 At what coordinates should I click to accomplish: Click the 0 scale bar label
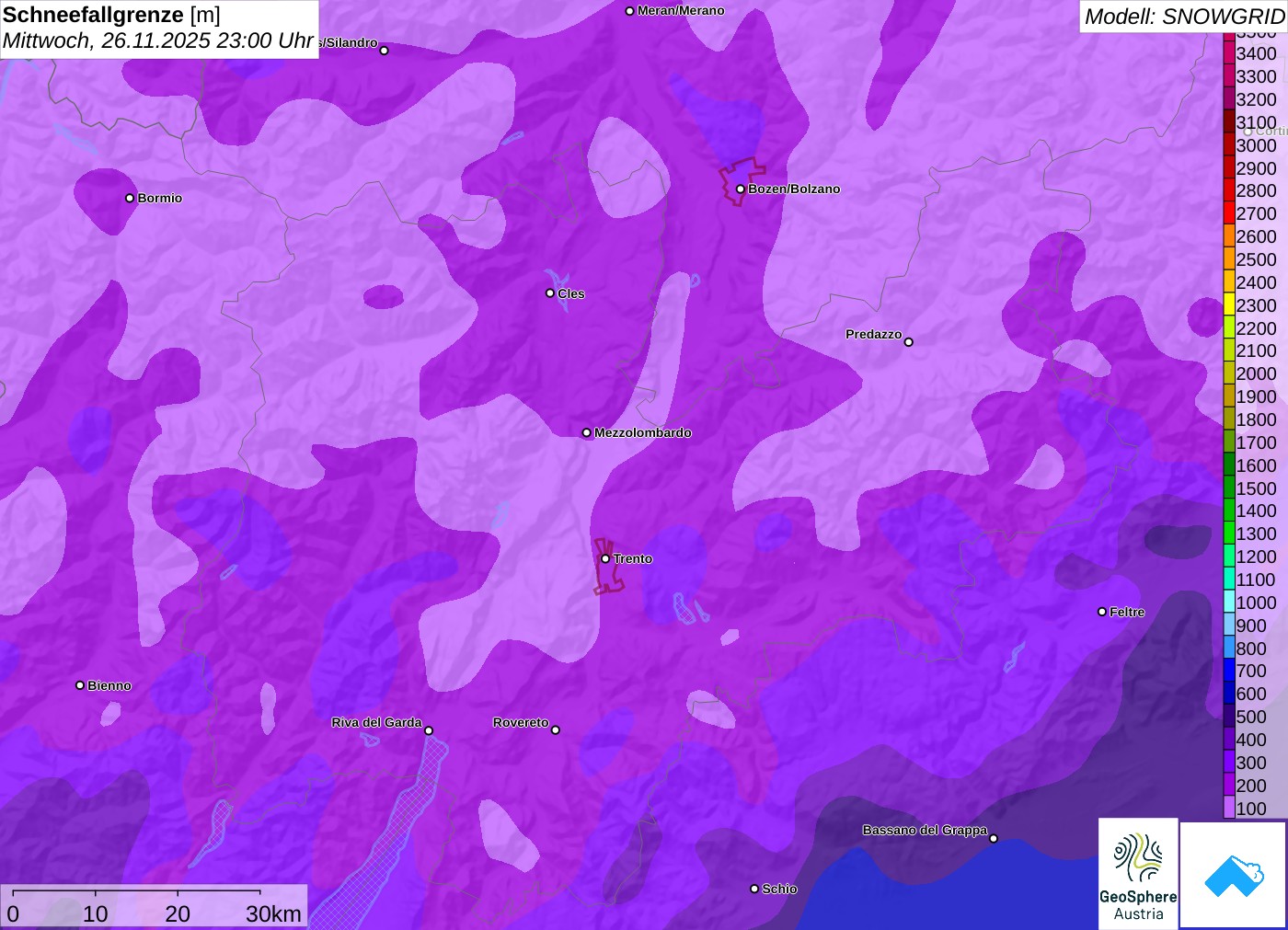13,913
